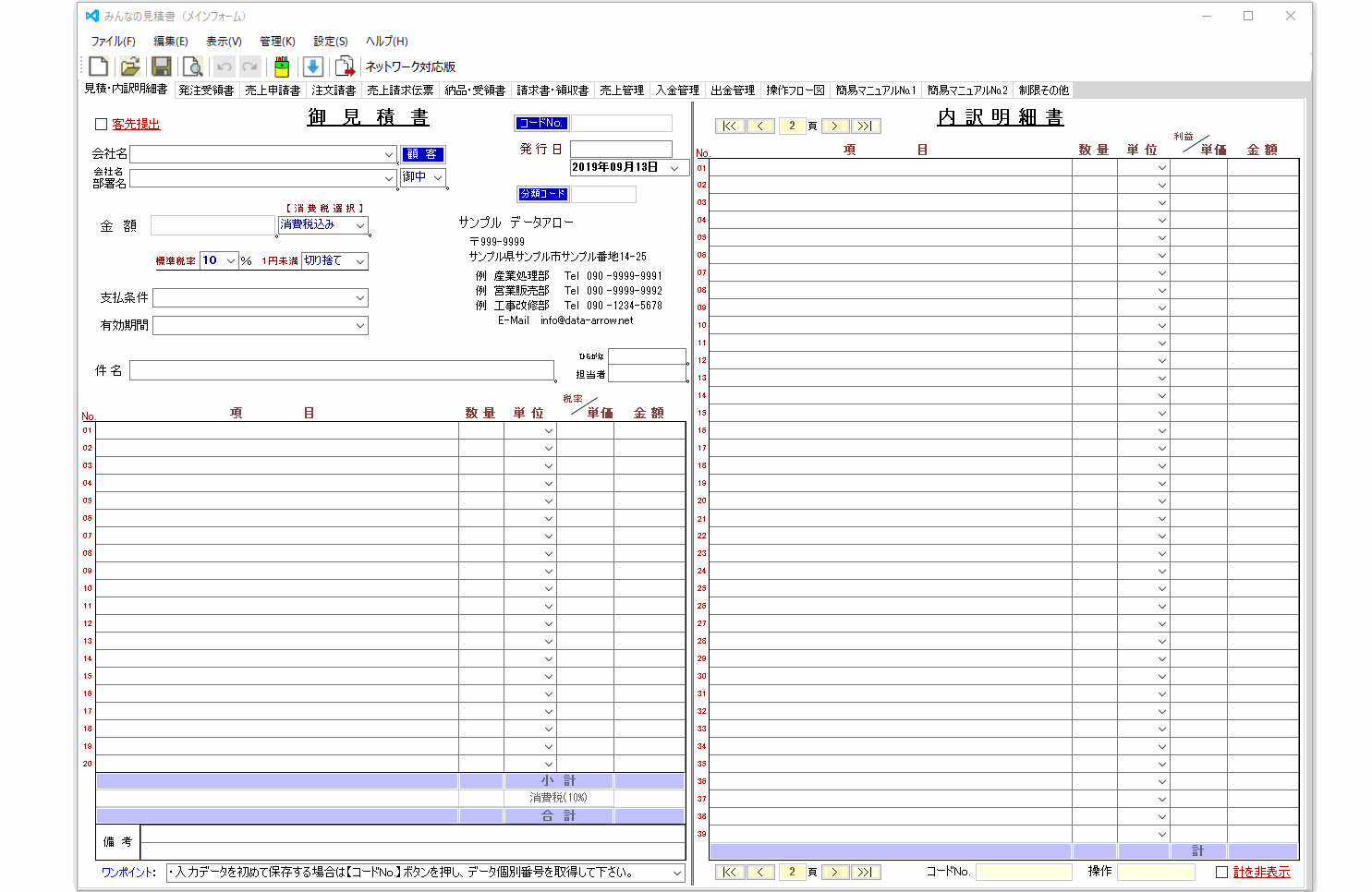Click the 客先提出 red link
Viewport: 1372px width, 892px height.
(136, 125)
